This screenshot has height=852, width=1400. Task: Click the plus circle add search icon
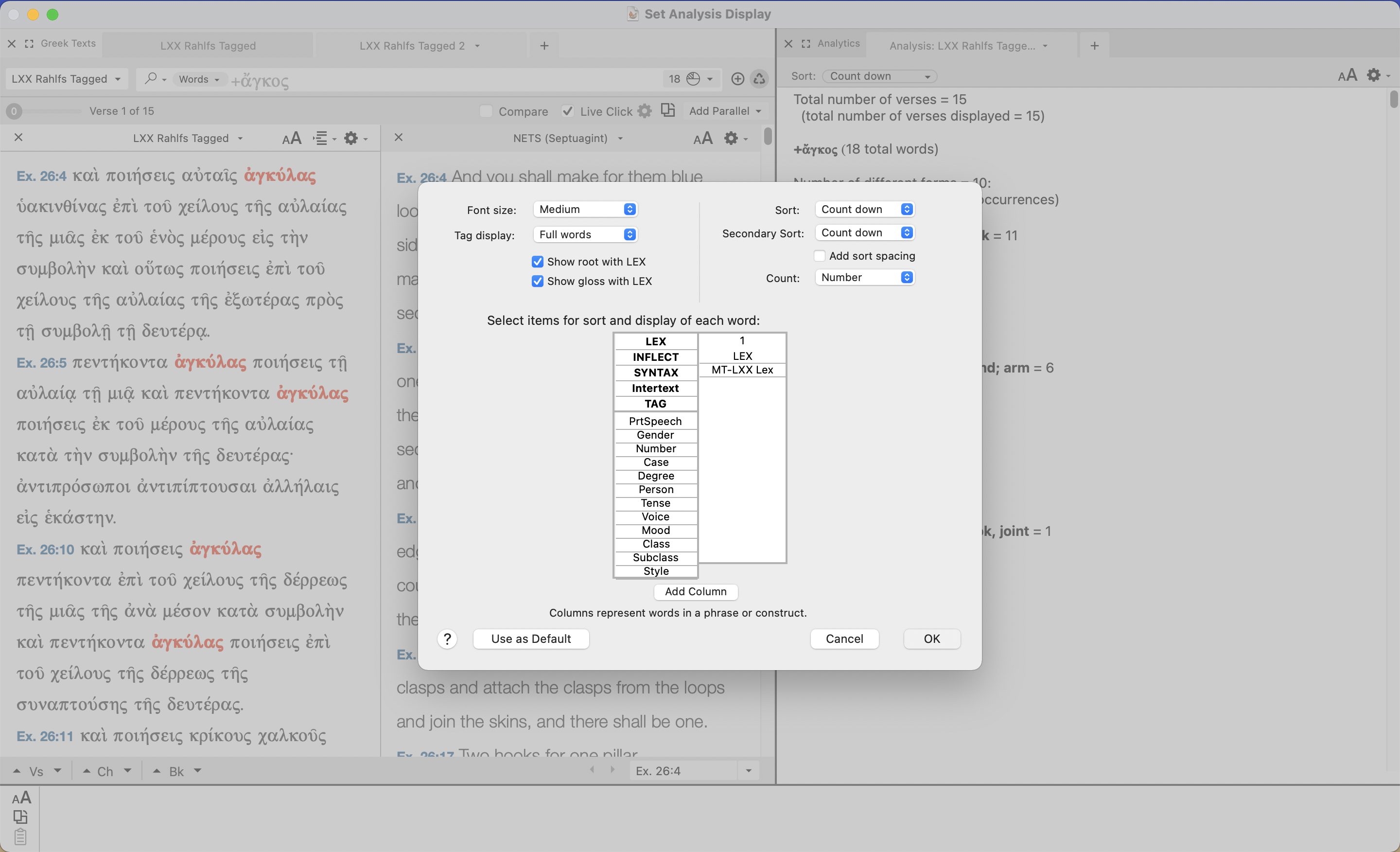click(x=737, y=79)
